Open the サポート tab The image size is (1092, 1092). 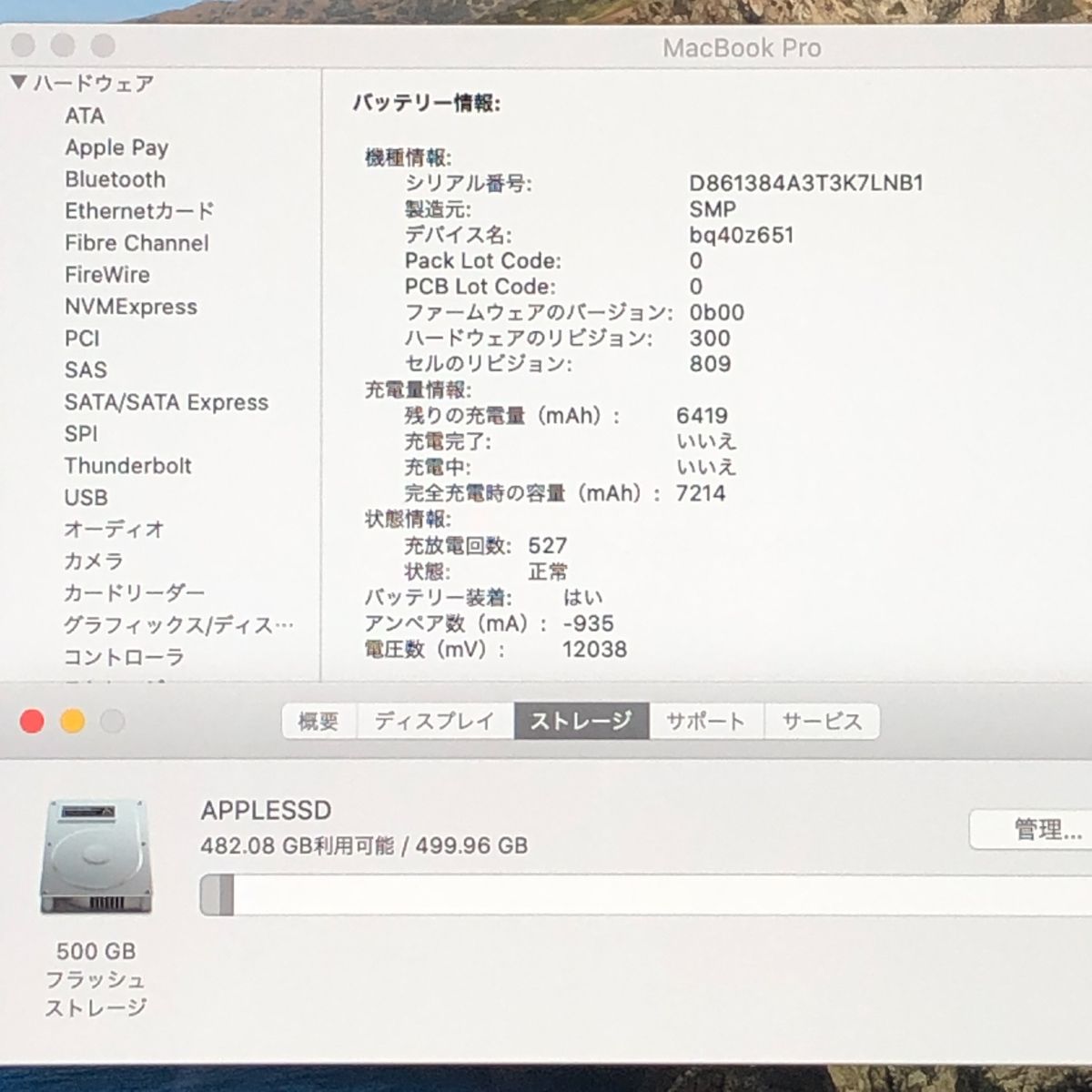(x=706, y=721)
